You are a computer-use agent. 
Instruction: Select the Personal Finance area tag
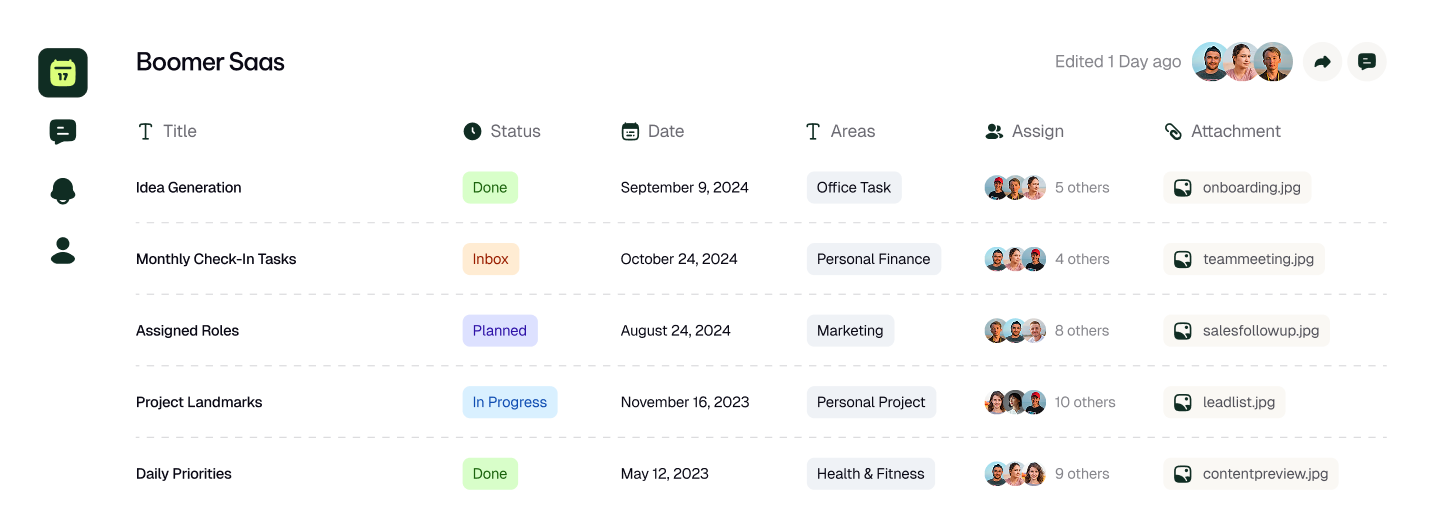[873, 259]
